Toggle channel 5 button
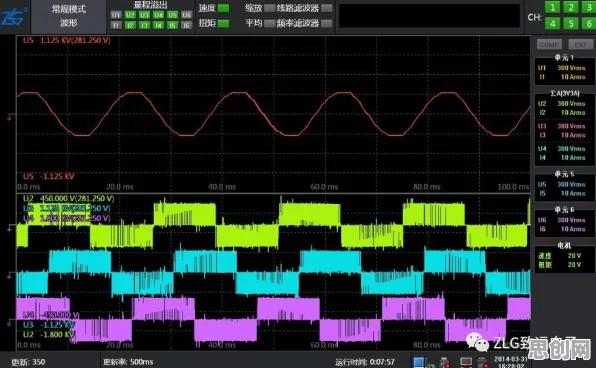 pyautogui.click(x=571, y=24)
